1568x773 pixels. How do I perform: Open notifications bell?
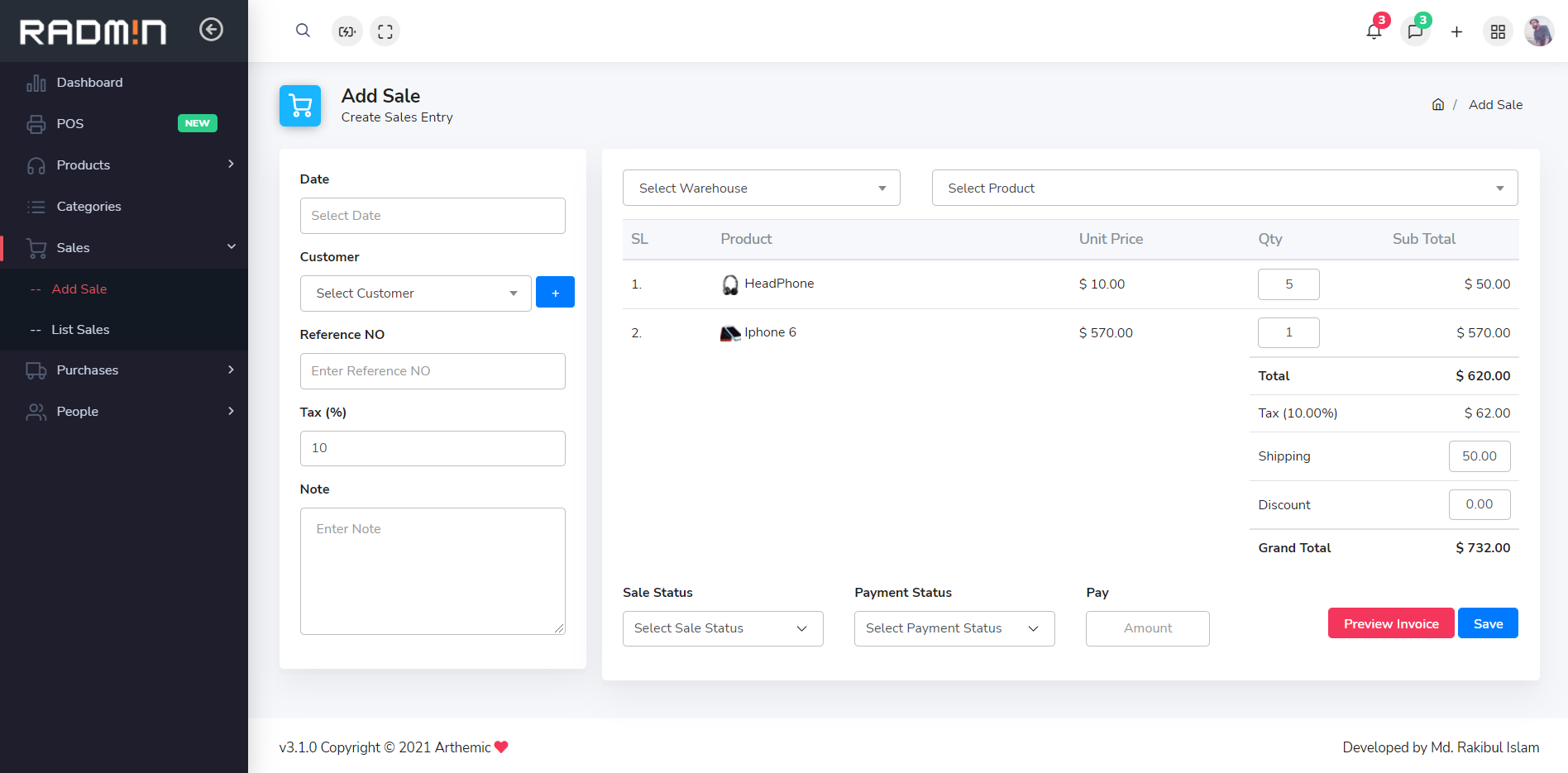[x=1374, y=31]
